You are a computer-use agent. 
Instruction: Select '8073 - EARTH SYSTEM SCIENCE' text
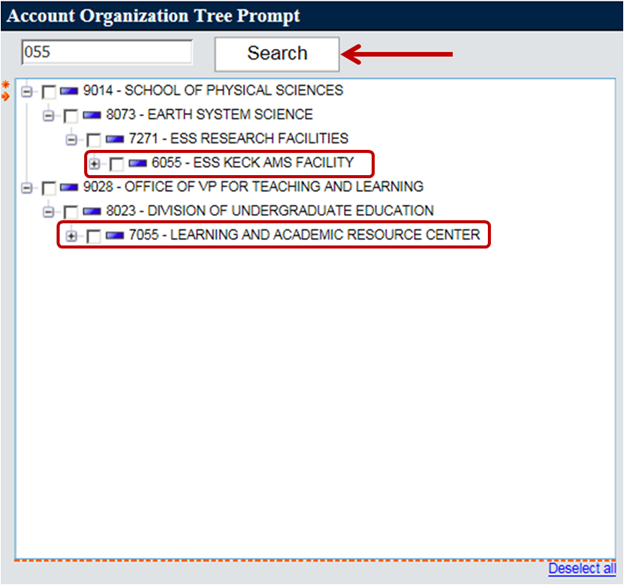coord(209,115)
